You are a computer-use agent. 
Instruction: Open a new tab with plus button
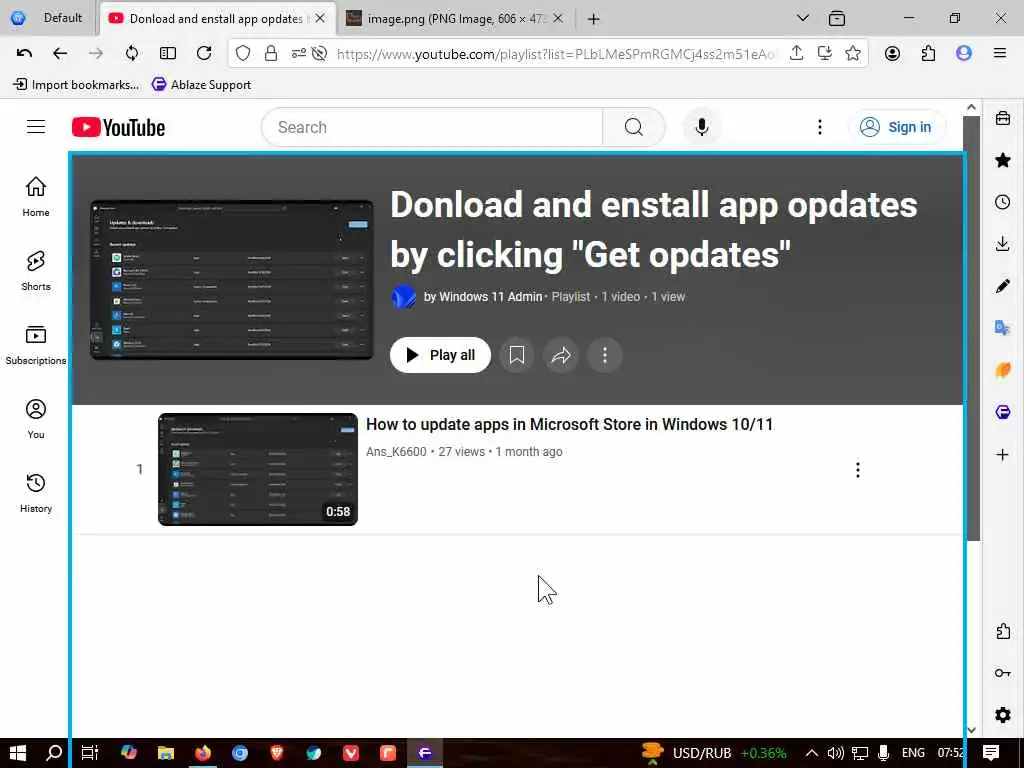coord(593,20)
